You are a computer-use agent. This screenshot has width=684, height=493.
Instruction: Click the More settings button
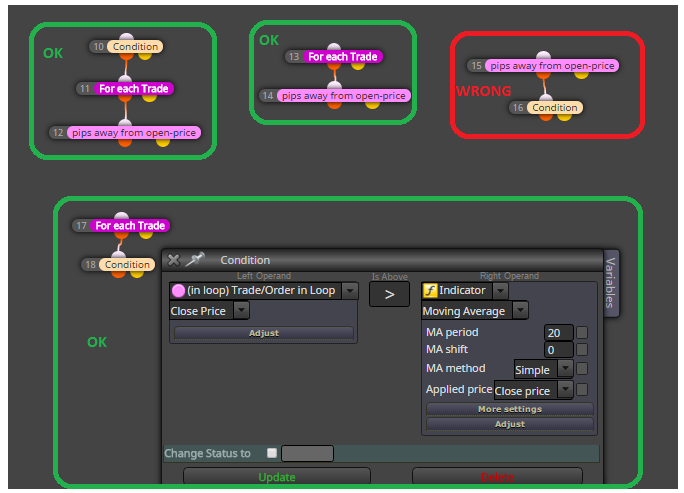510,409
